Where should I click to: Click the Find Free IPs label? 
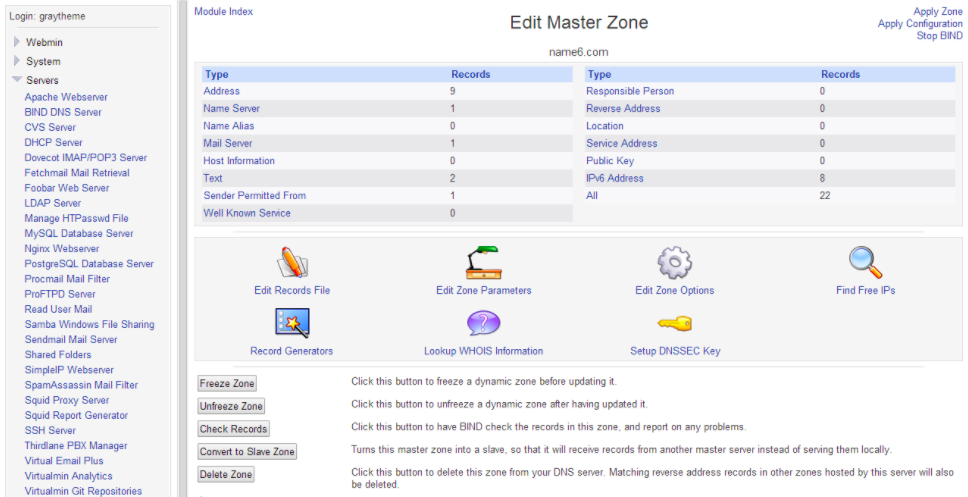(866, 290)
